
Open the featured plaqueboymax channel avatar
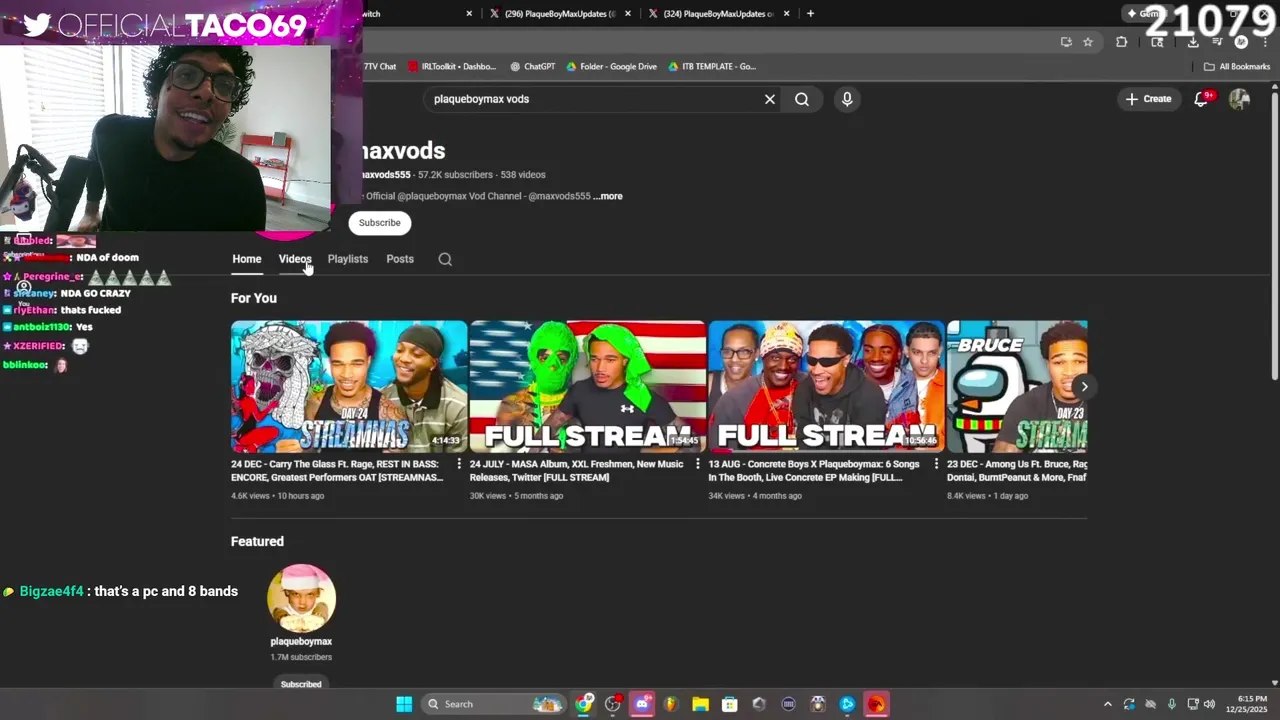coord(301,598)
